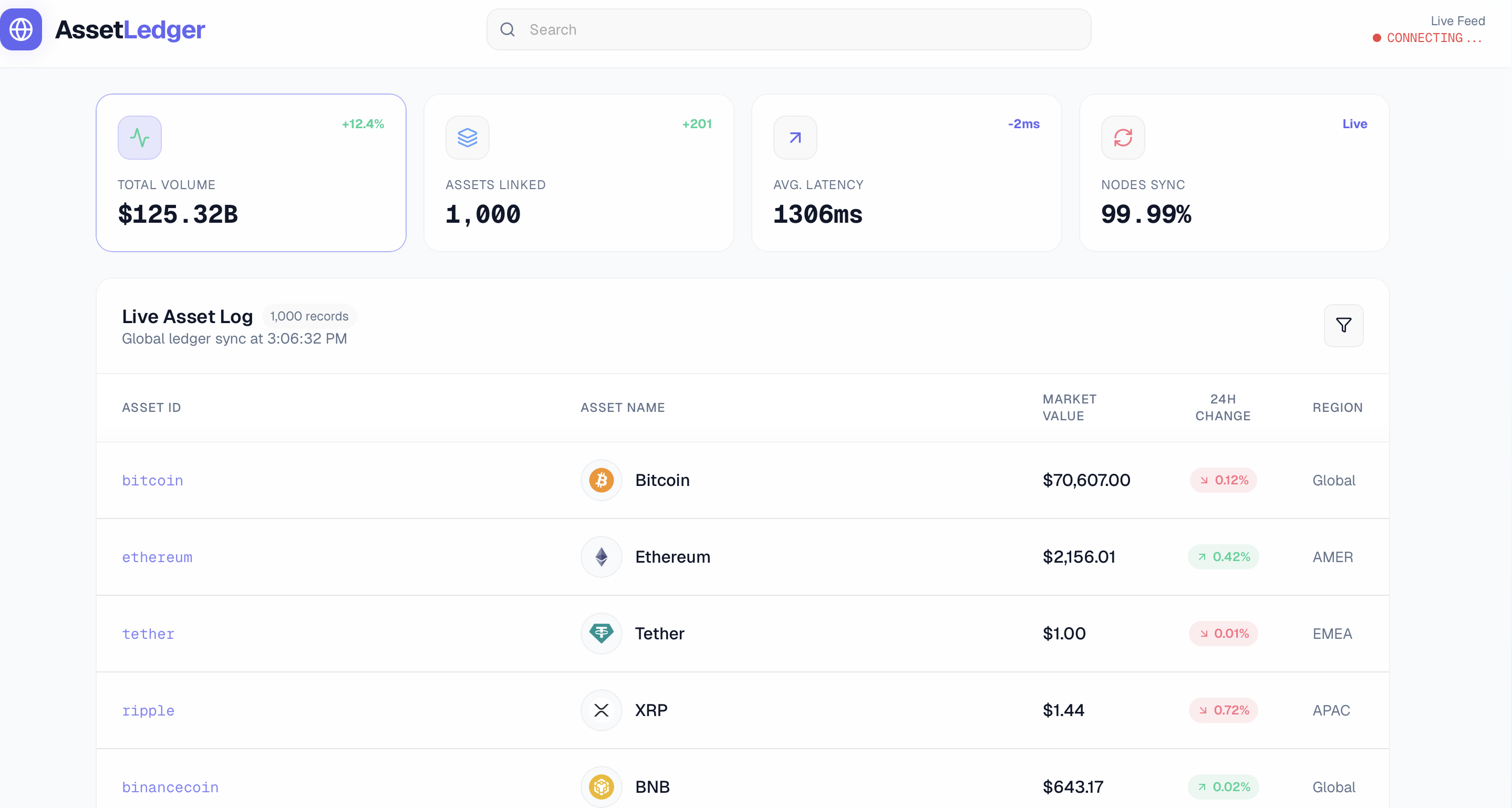The width and height of the screenshot is (1512, 808).
Task: Click the XRP cross icon
Action: (600, 710)
